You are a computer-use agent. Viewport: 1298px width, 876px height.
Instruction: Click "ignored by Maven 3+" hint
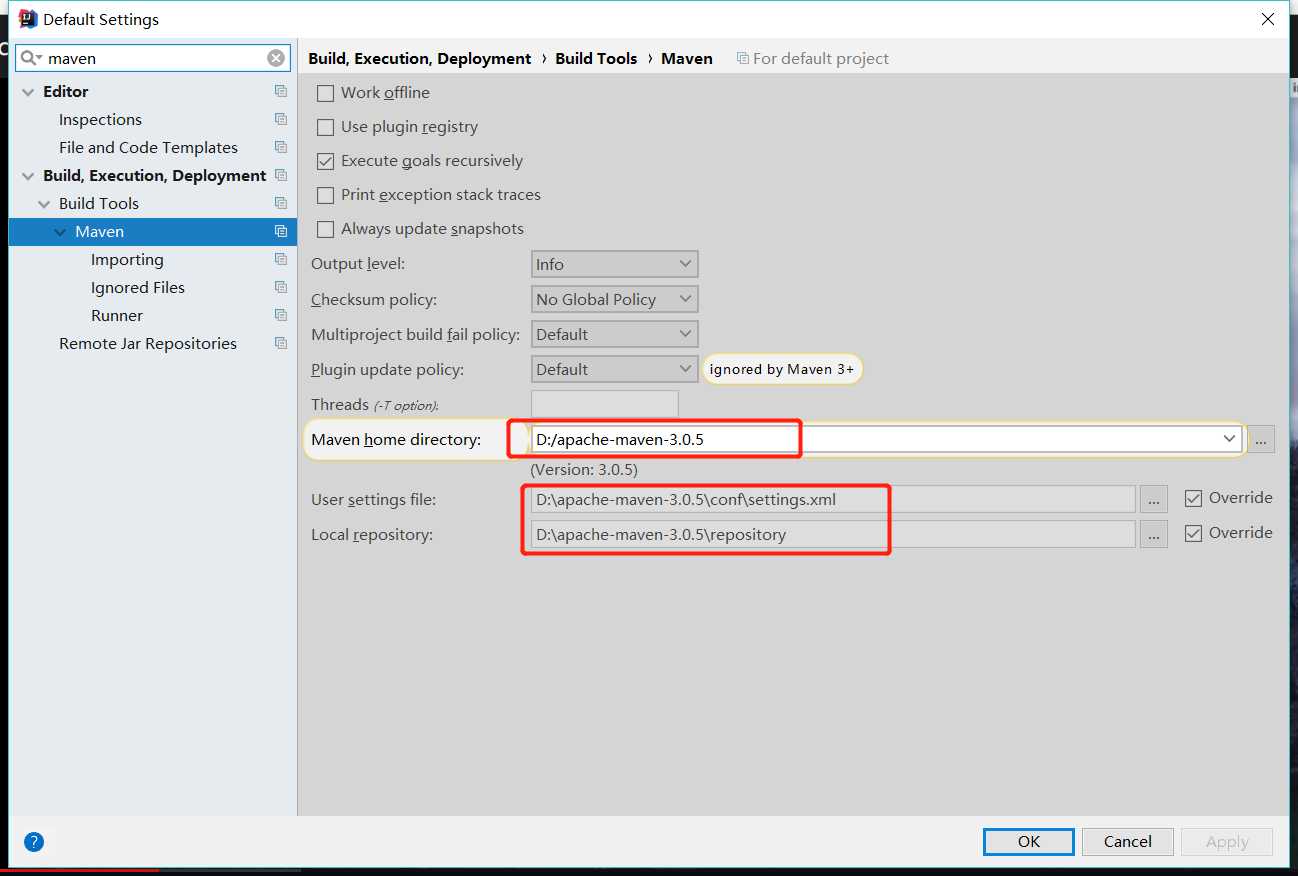coord(782,369)
